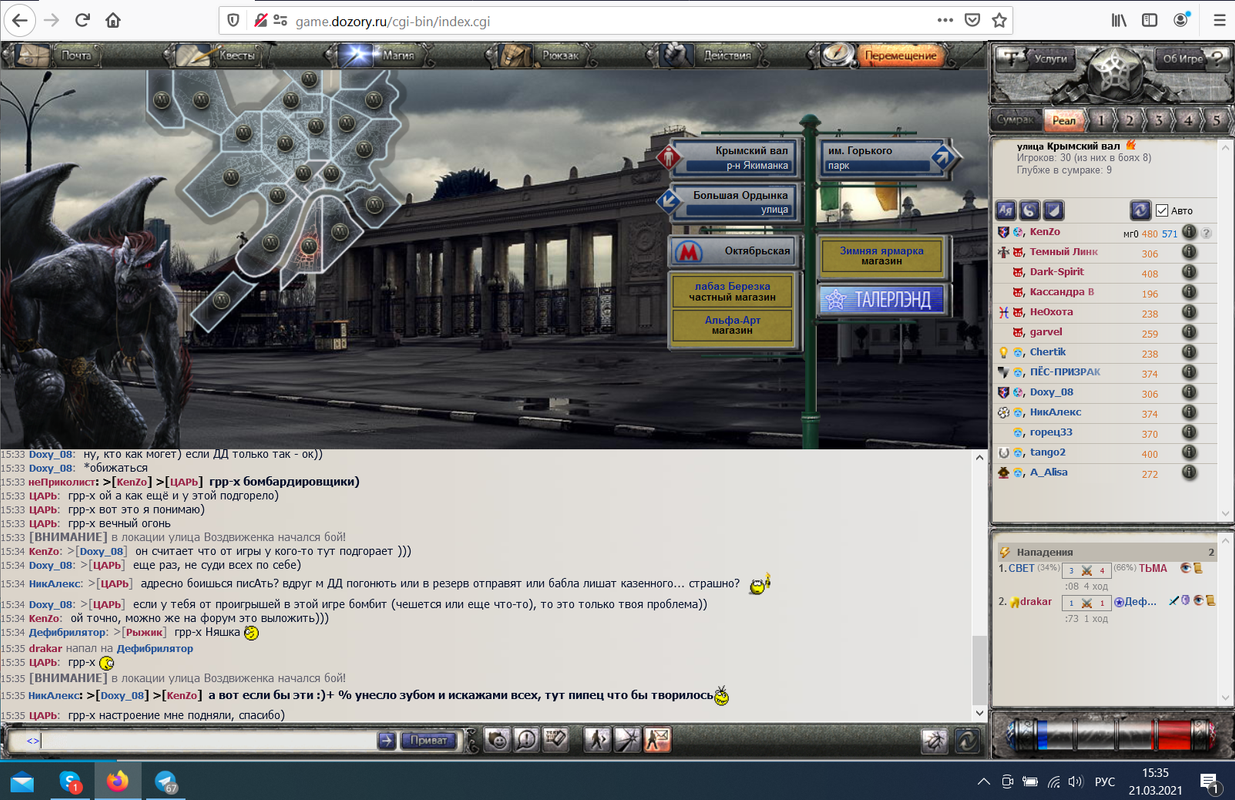The height and width of the screenshot is (800, 1235).
Task: Sort players with the shield icon
Action: (x=1054, y=210)
